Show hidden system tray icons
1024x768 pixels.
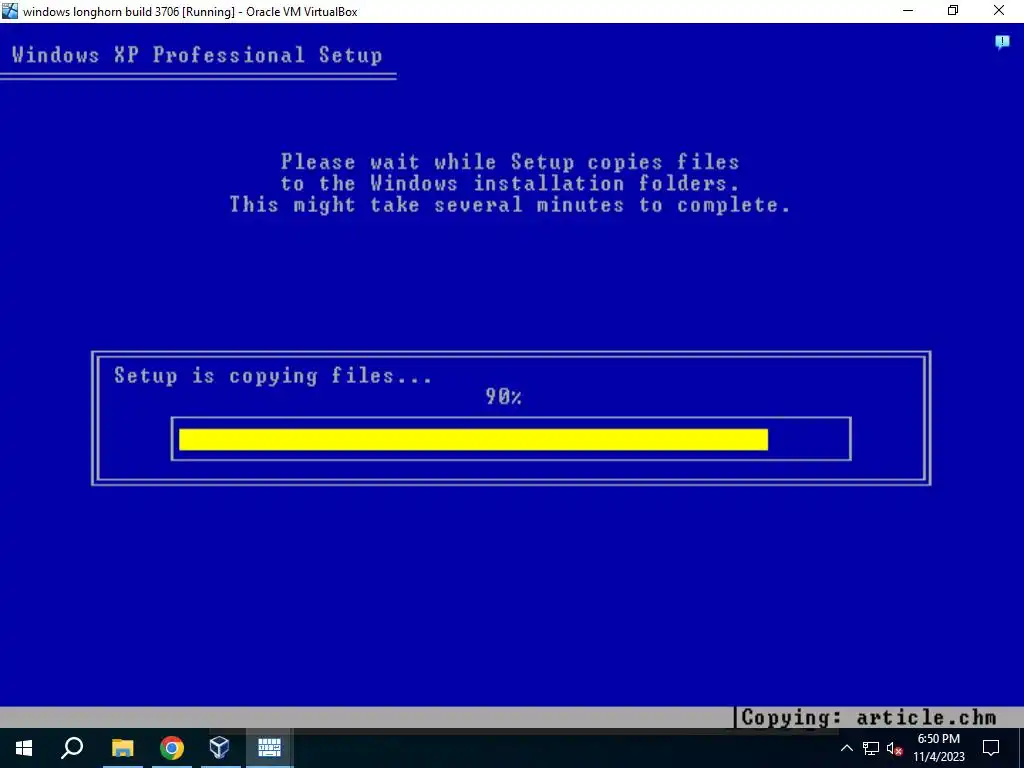coord(846,748)
